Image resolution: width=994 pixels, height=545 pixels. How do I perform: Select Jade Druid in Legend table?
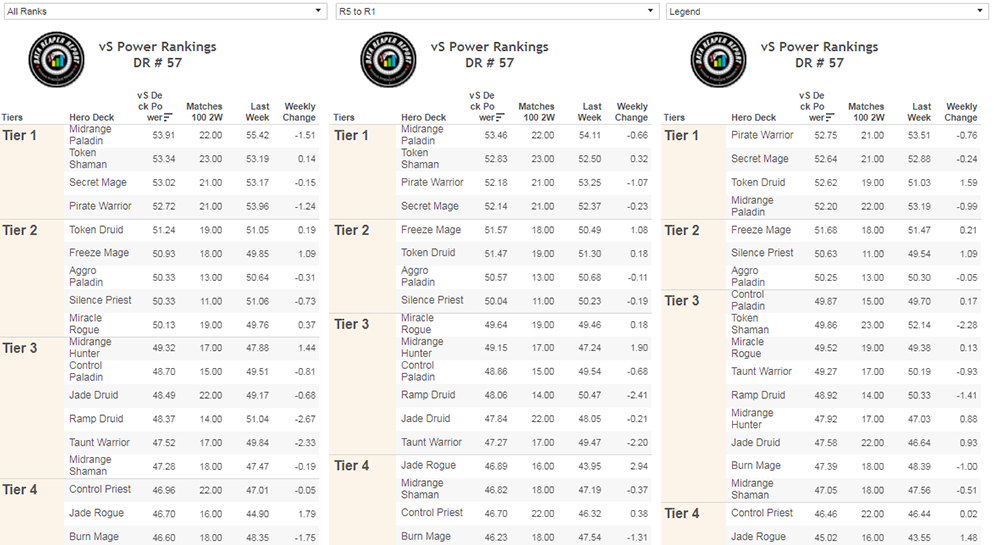point(756,442)
